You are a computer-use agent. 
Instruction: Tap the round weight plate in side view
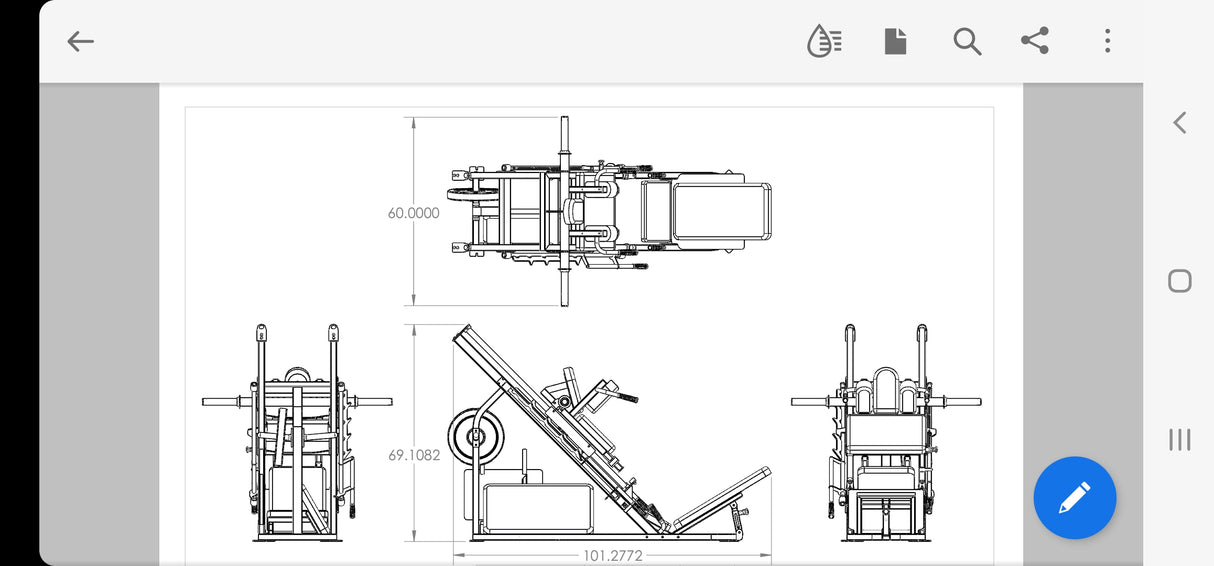475,436
